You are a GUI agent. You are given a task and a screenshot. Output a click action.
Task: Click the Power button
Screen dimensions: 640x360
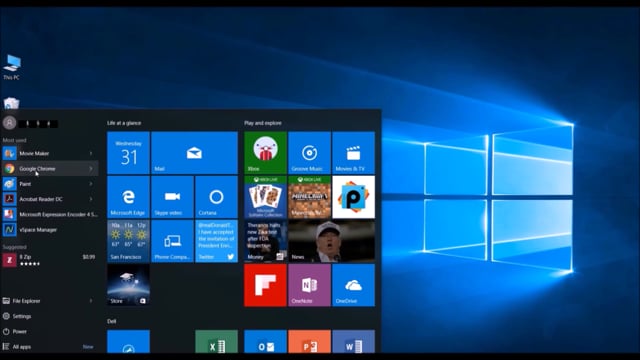point(50,331)
